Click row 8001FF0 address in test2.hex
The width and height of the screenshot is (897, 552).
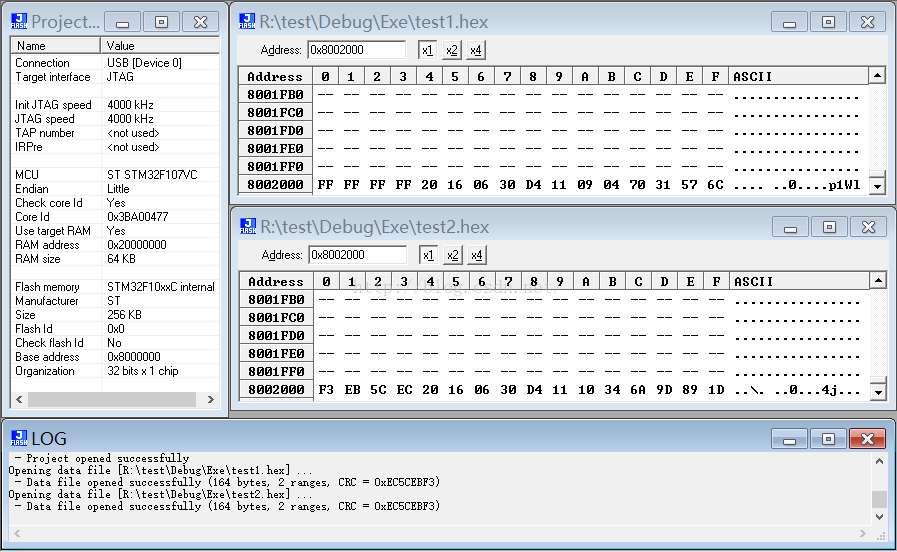coord(276,371)
